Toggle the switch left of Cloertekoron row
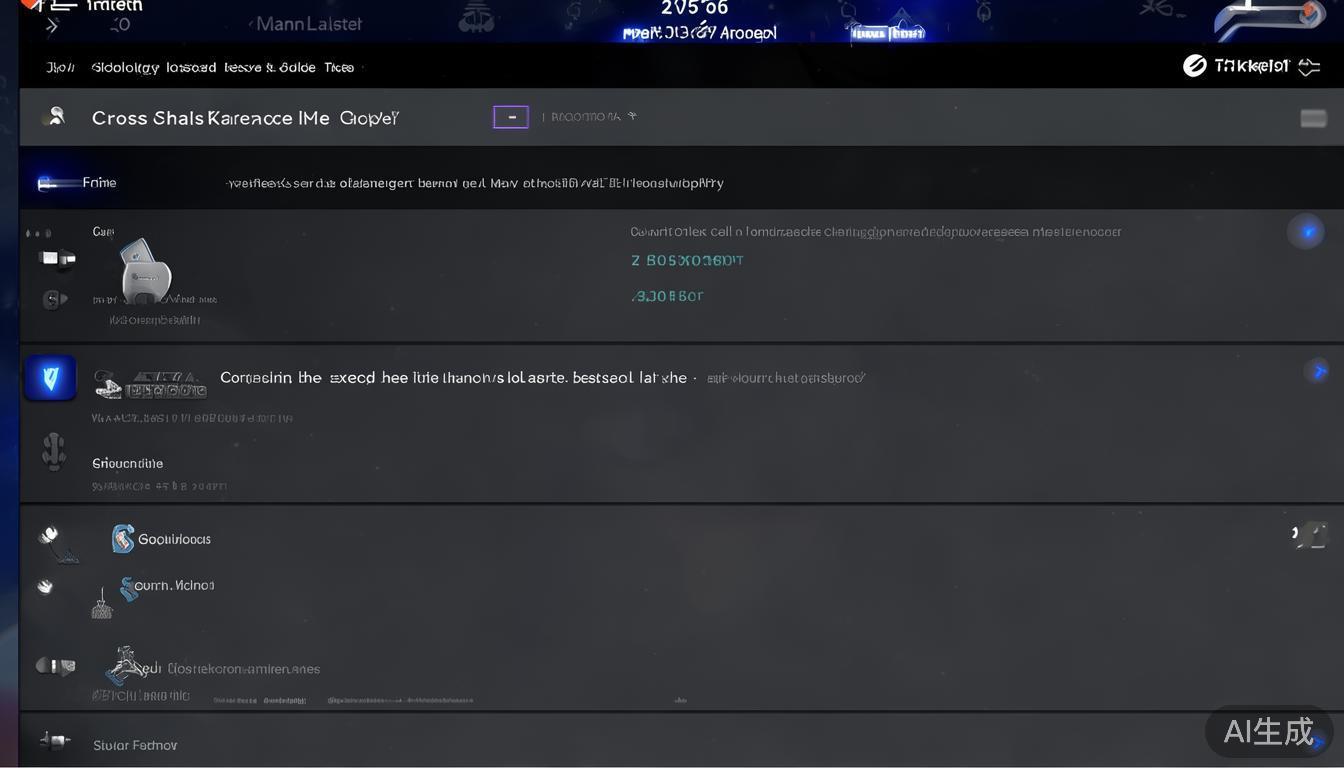Viewport: 1344px width, 768px height. [x=56, y=666]
